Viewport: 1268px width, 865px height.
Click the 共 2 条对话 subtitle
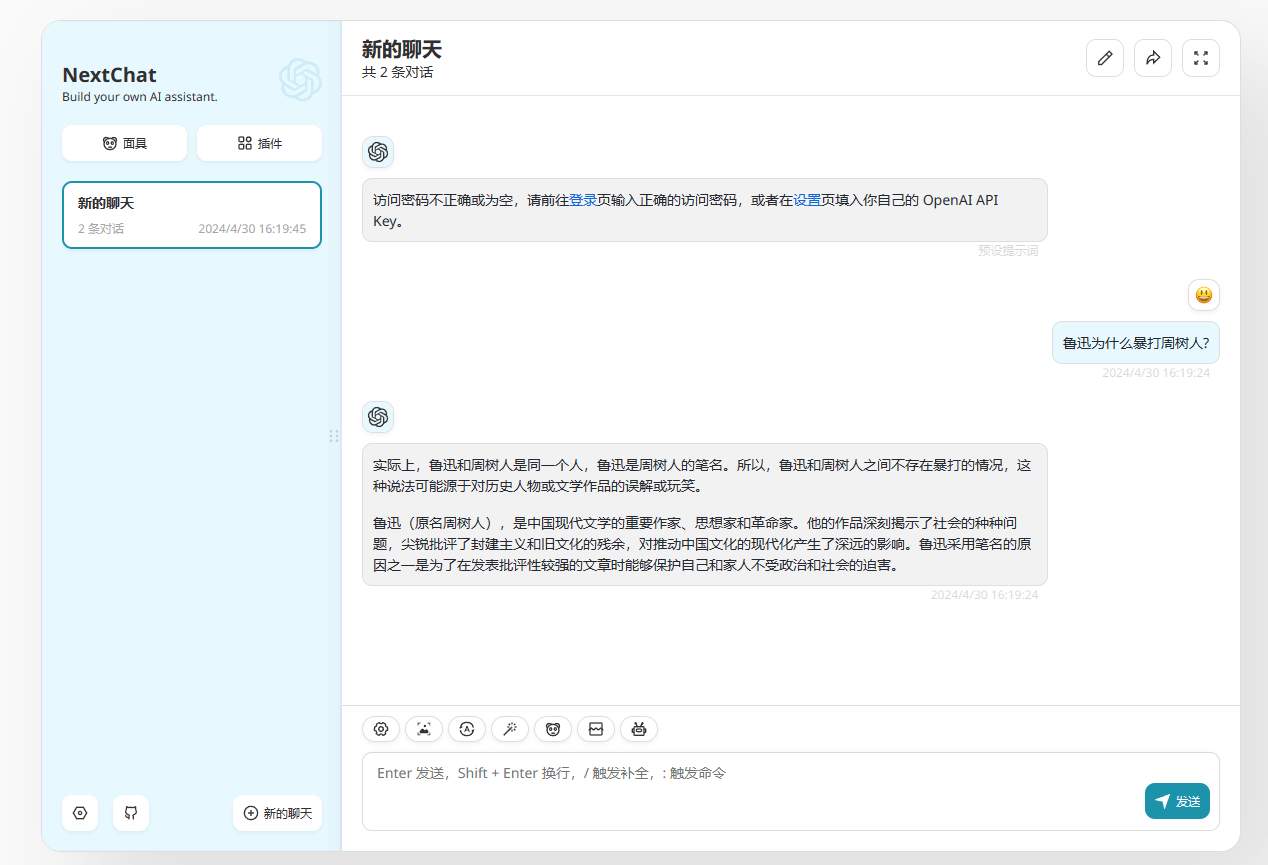click(x=397, y=72)
